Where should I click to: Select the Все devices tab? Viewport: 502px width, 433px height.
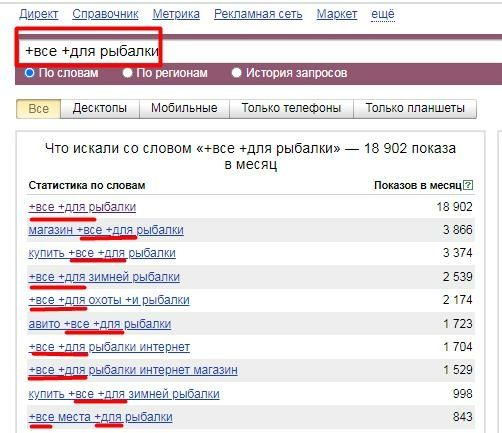pyautogui.click(x=38, y=109)
